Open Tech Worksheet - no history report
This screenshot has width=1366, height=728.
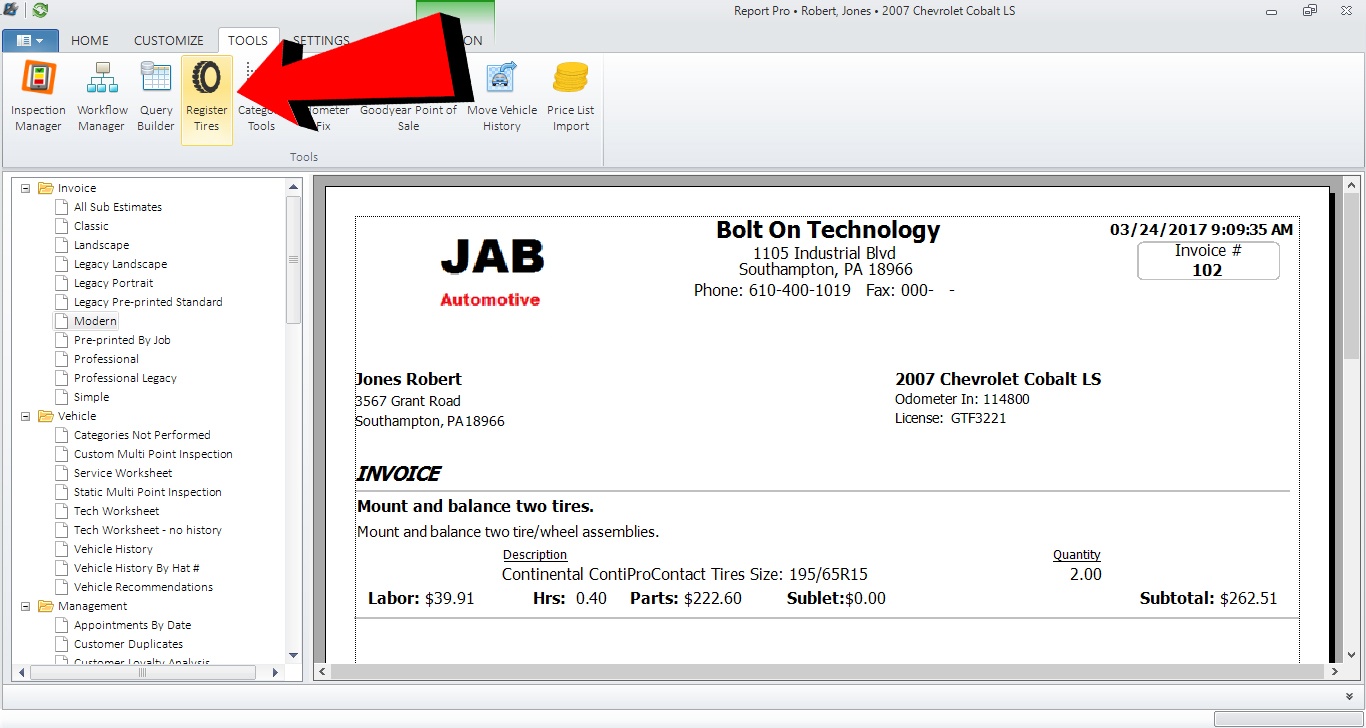[x=148, y=530]
